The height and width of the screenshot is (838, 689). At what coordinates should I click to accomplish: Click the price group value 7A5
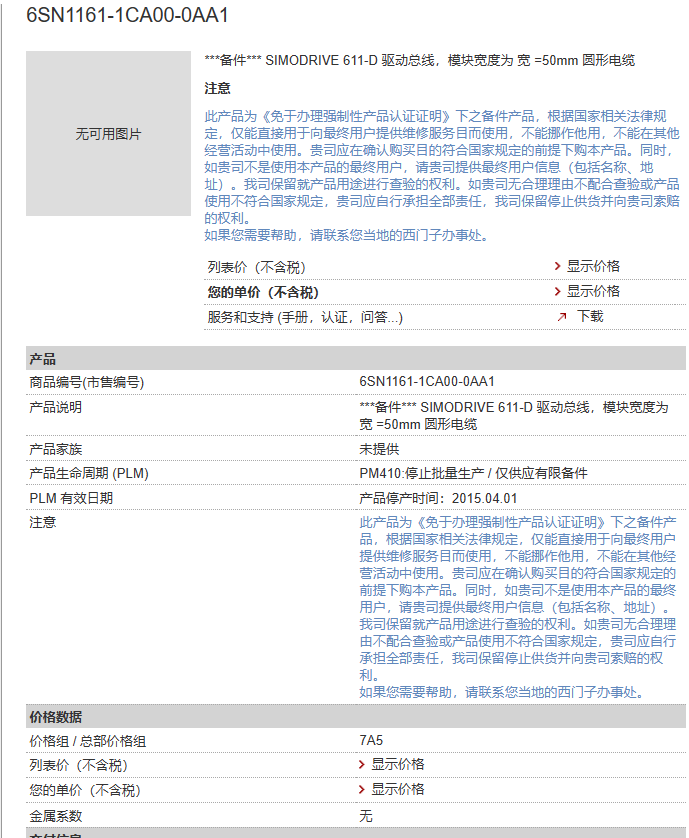(x=371, y=741)
